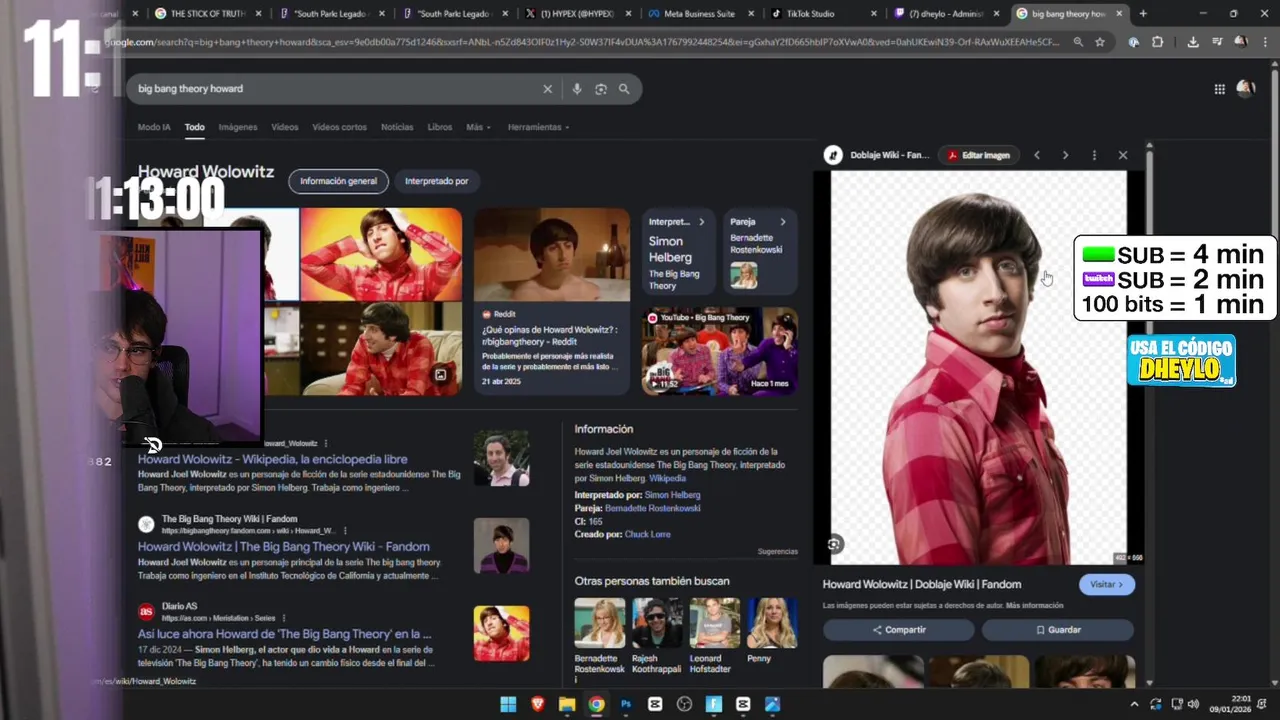Switch to Libros tab
This screenshot has height=720, width=1280.
pos(440,127)
